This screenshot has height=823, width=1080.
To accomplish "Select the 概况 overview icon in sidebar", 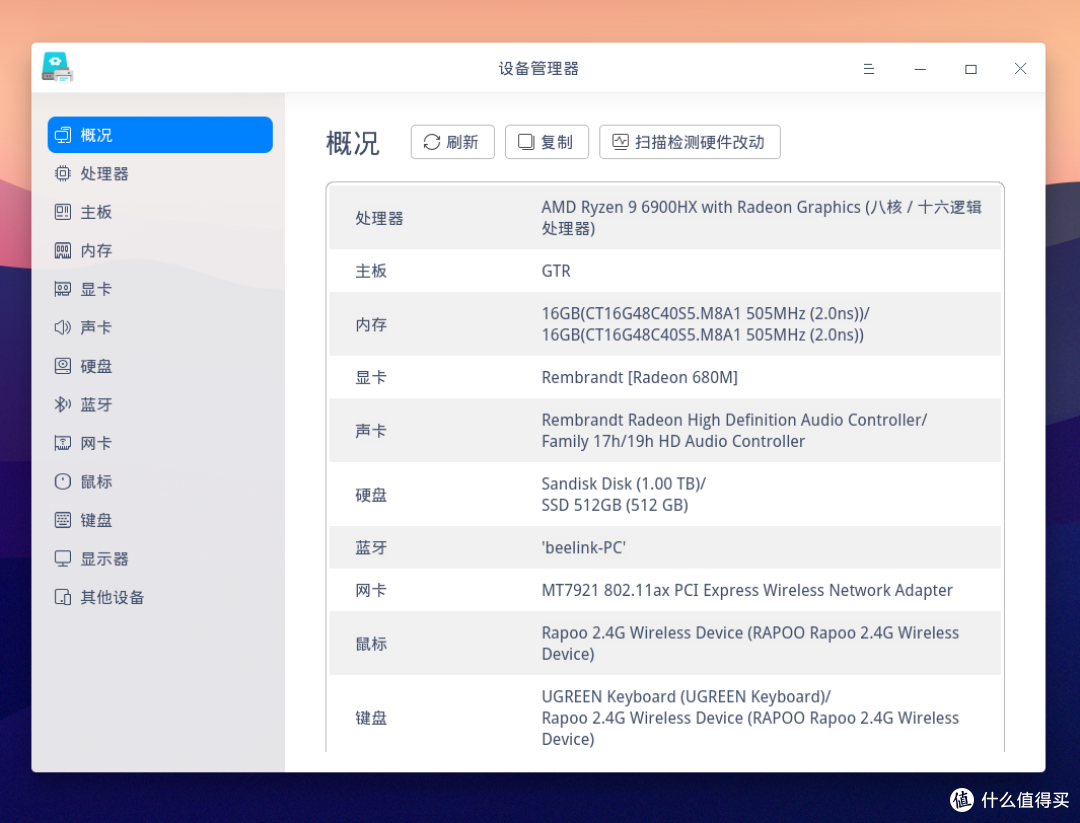I will point(63,135).
